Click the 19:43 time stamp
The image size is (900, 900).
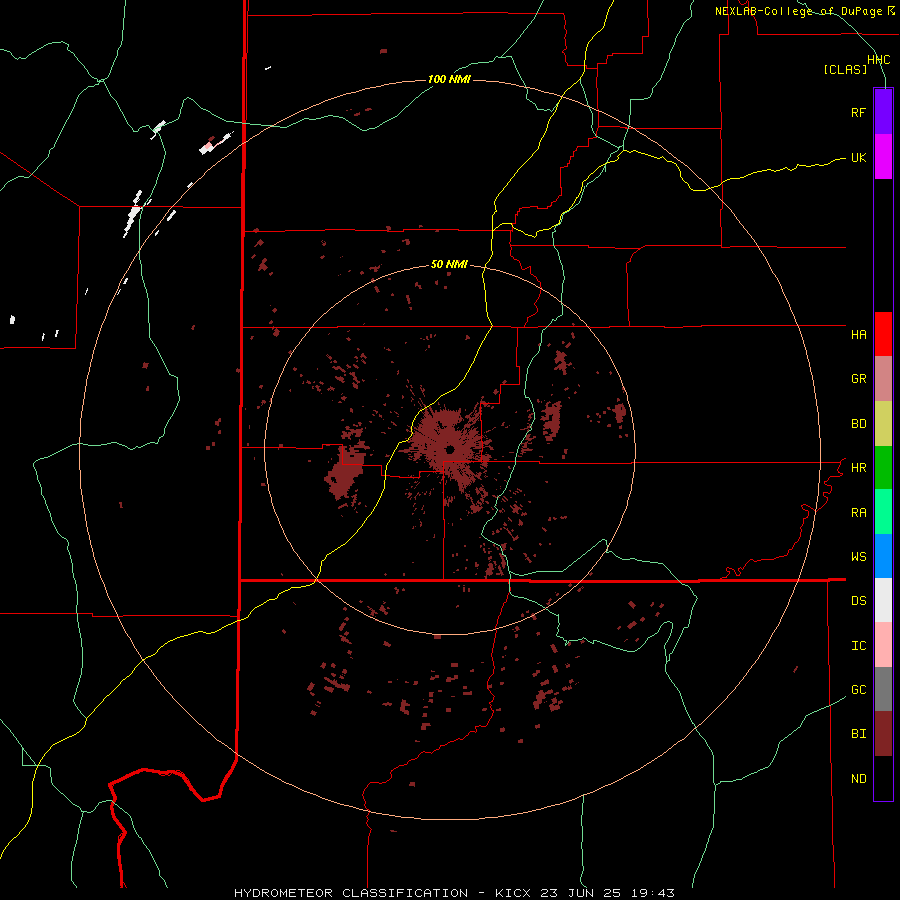point(653,893)
